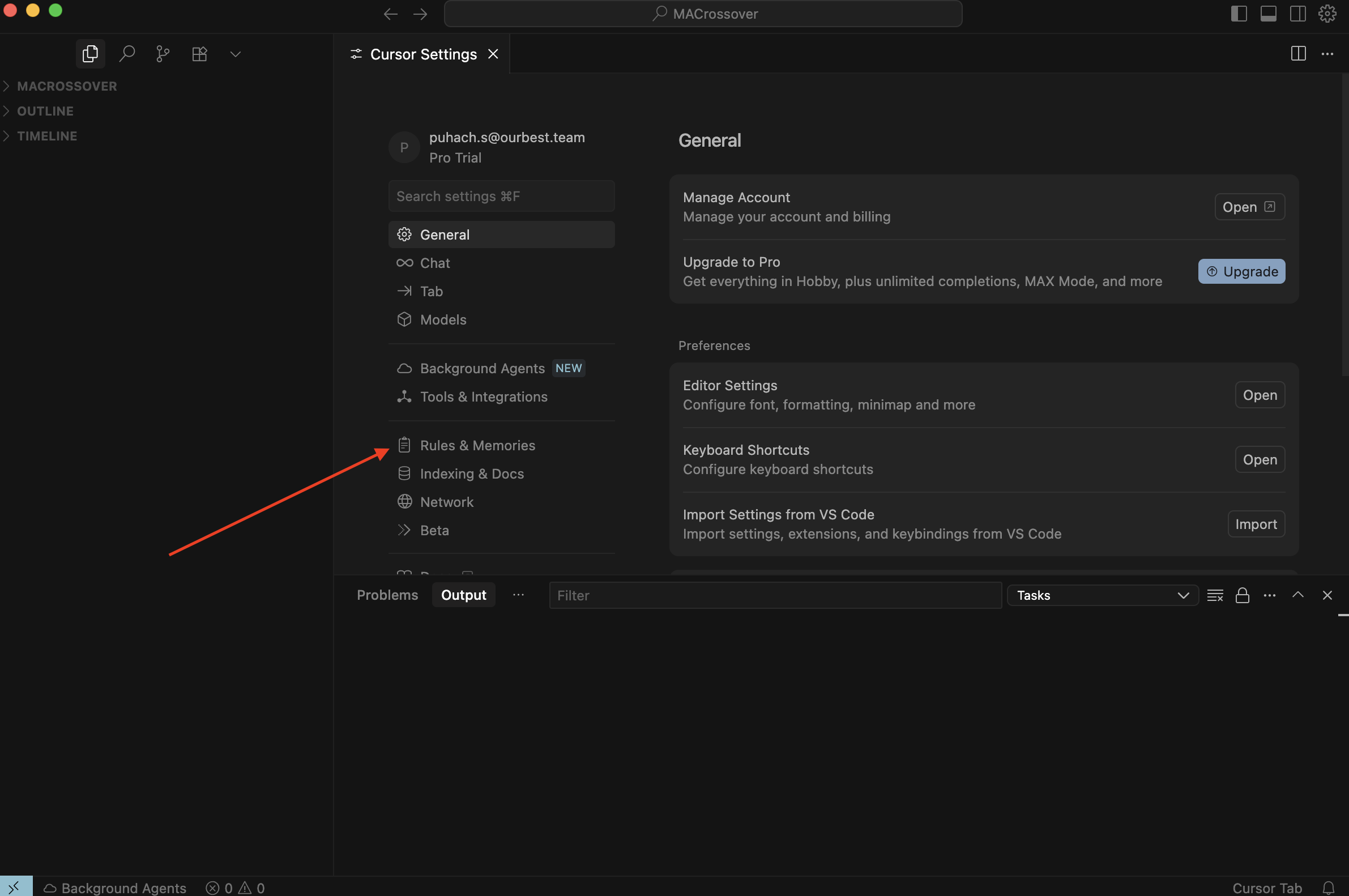Click the Search settings input field
The image size is (1349, 896).
pyautogui.click(x=501, y=196)
